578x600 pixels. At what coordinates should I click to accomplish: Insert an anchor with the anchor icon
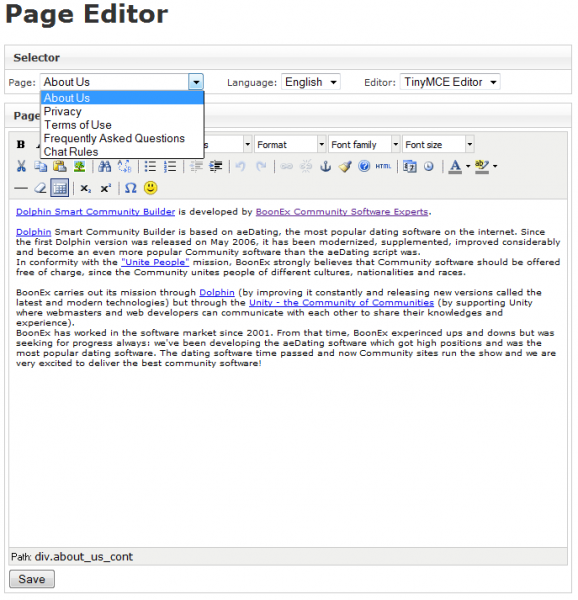click(x=325, y=166)
